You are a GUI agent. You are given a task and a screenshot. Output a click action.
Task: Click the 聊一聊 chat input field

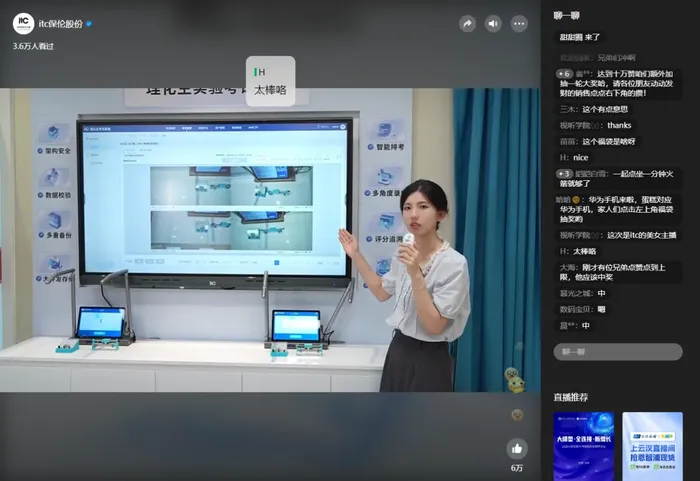(618, 351)
